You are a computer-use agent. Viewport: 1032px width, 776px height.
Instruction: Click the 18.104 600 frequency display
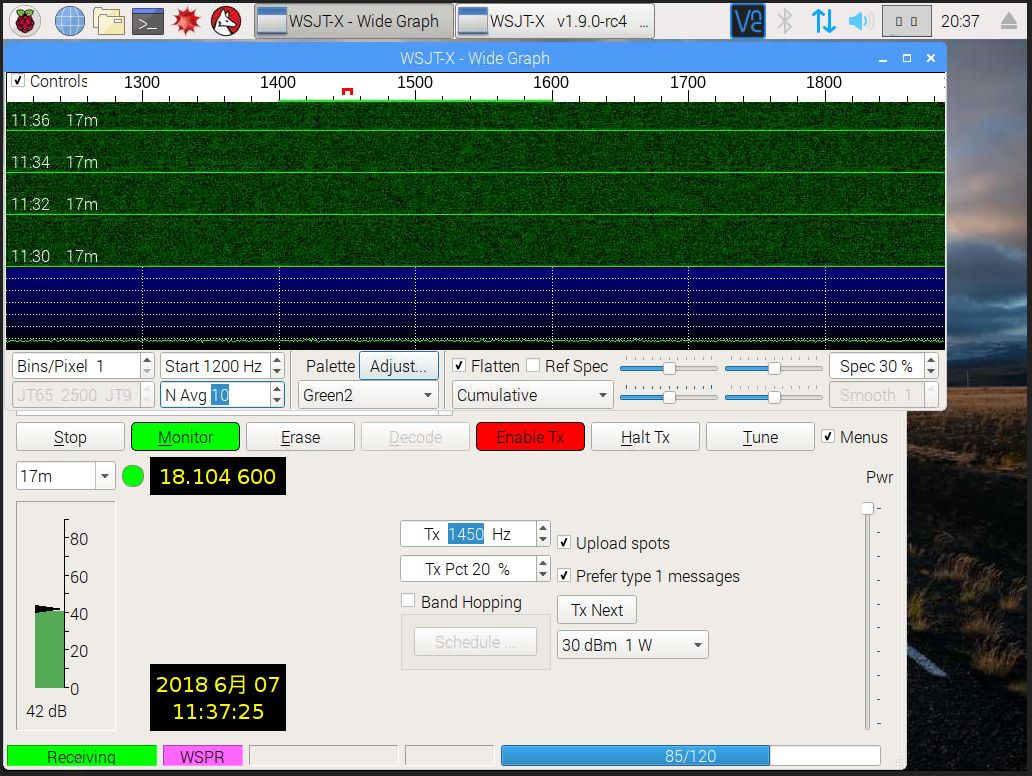218,476
